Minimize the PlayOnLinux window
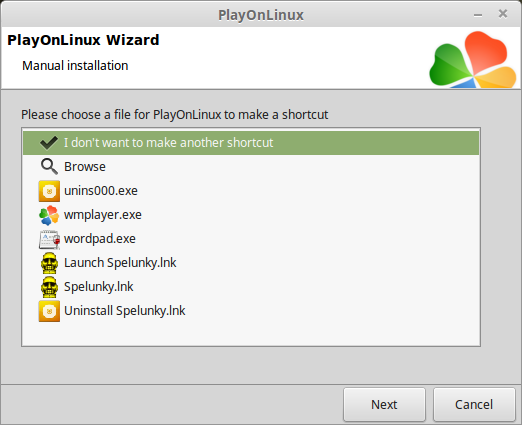 [x=478, y=15]
